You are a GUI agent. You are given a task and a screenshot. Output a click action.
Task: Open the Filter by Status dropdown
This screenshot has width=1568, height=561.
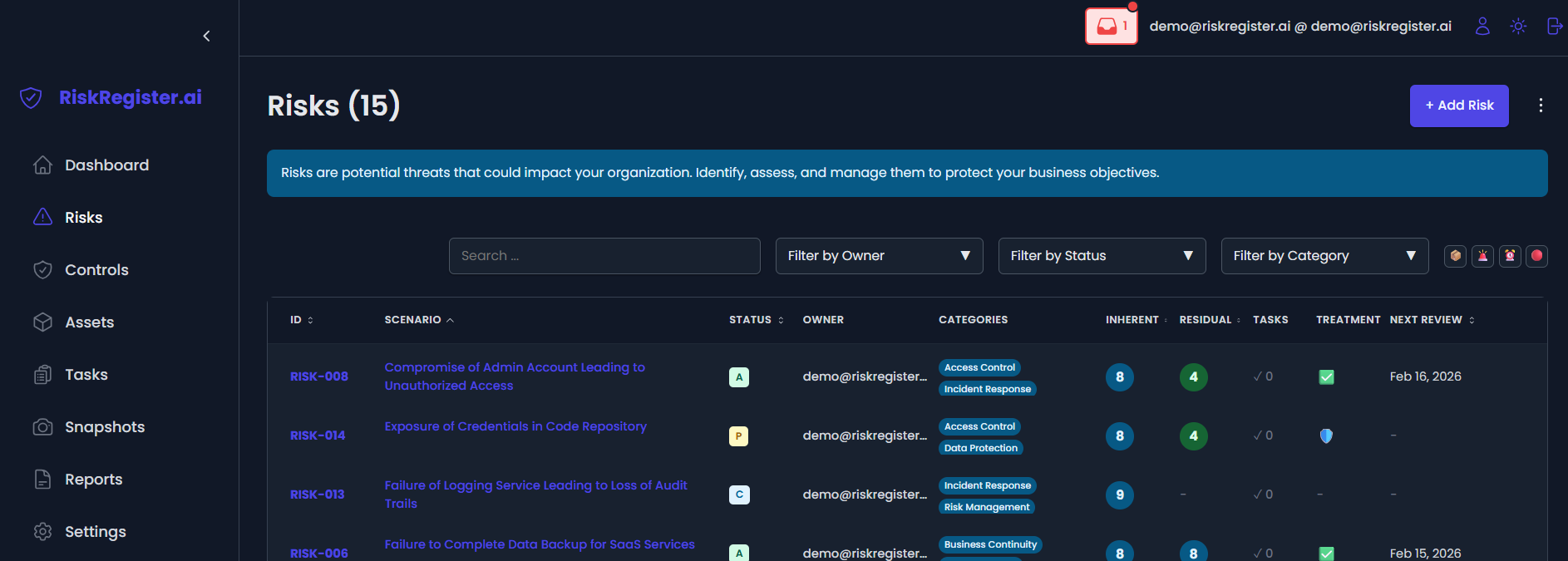click(1102, 256)
